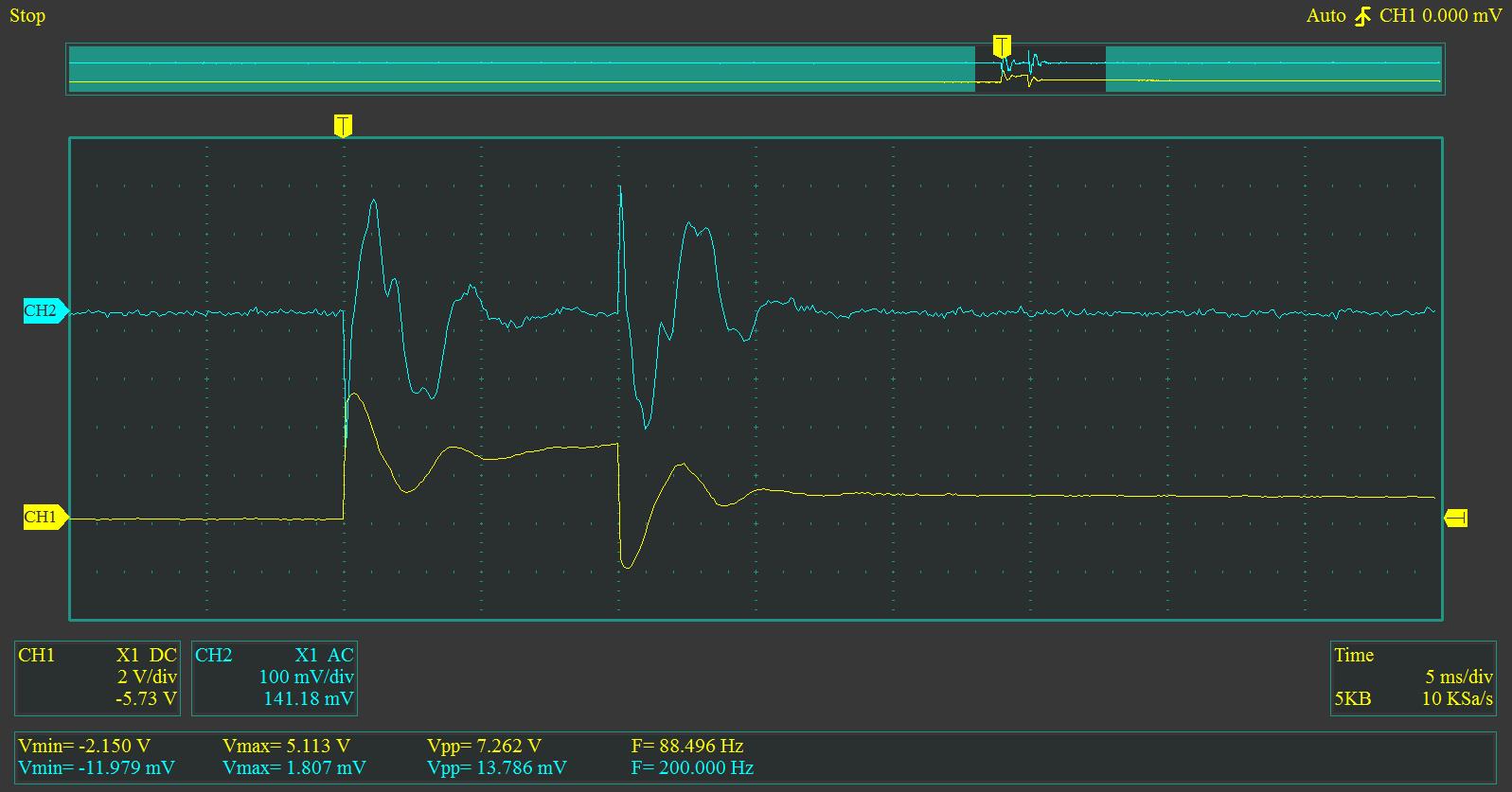
Task: Click the Vmin= -2.150 V measurement
Action: click(84, 746)
